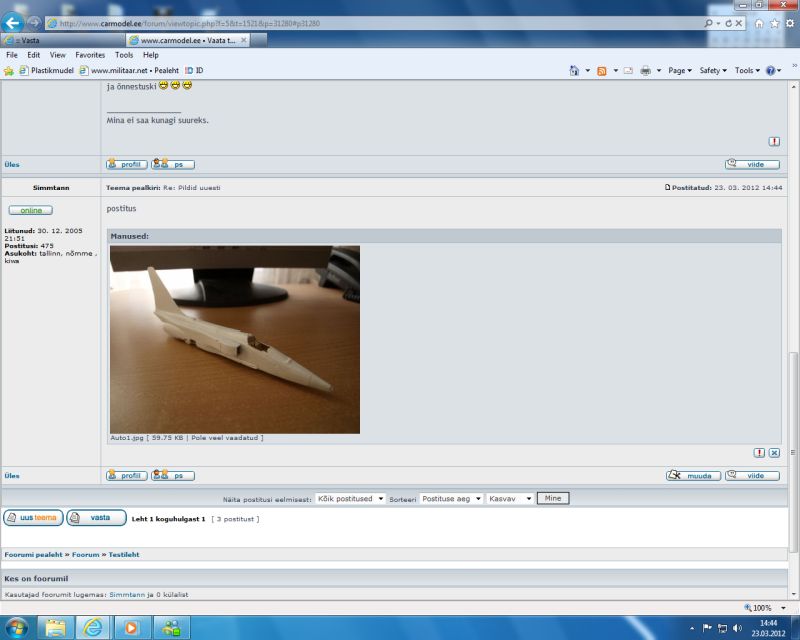Click the browser Back arrow button

point(15,22)
